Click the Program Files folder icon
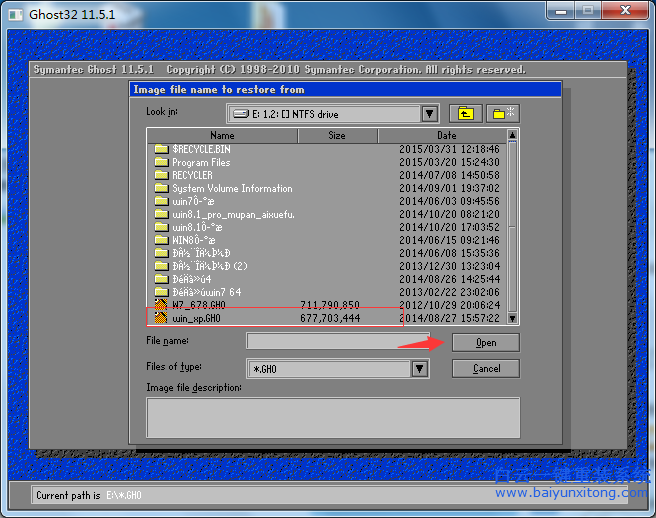The height and width of the screenshot is (518, 656). [161, 162]
